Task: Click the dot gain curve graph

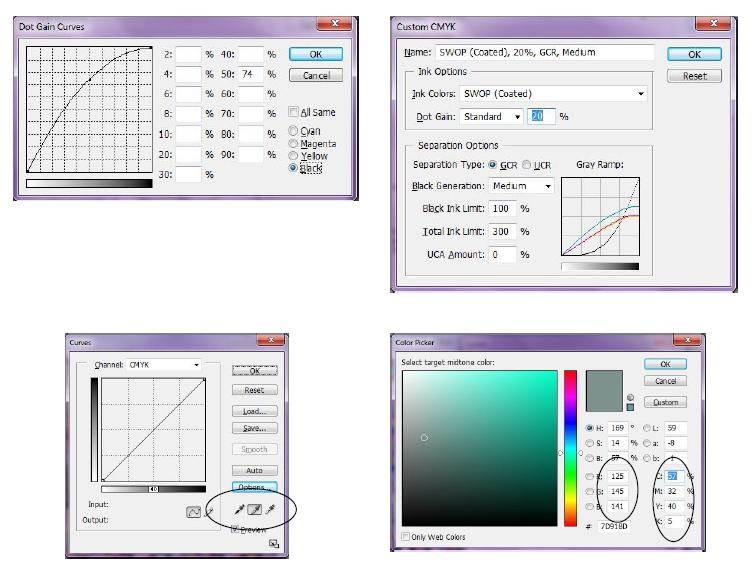Action: pyautogui.click(x=89, y=109)
